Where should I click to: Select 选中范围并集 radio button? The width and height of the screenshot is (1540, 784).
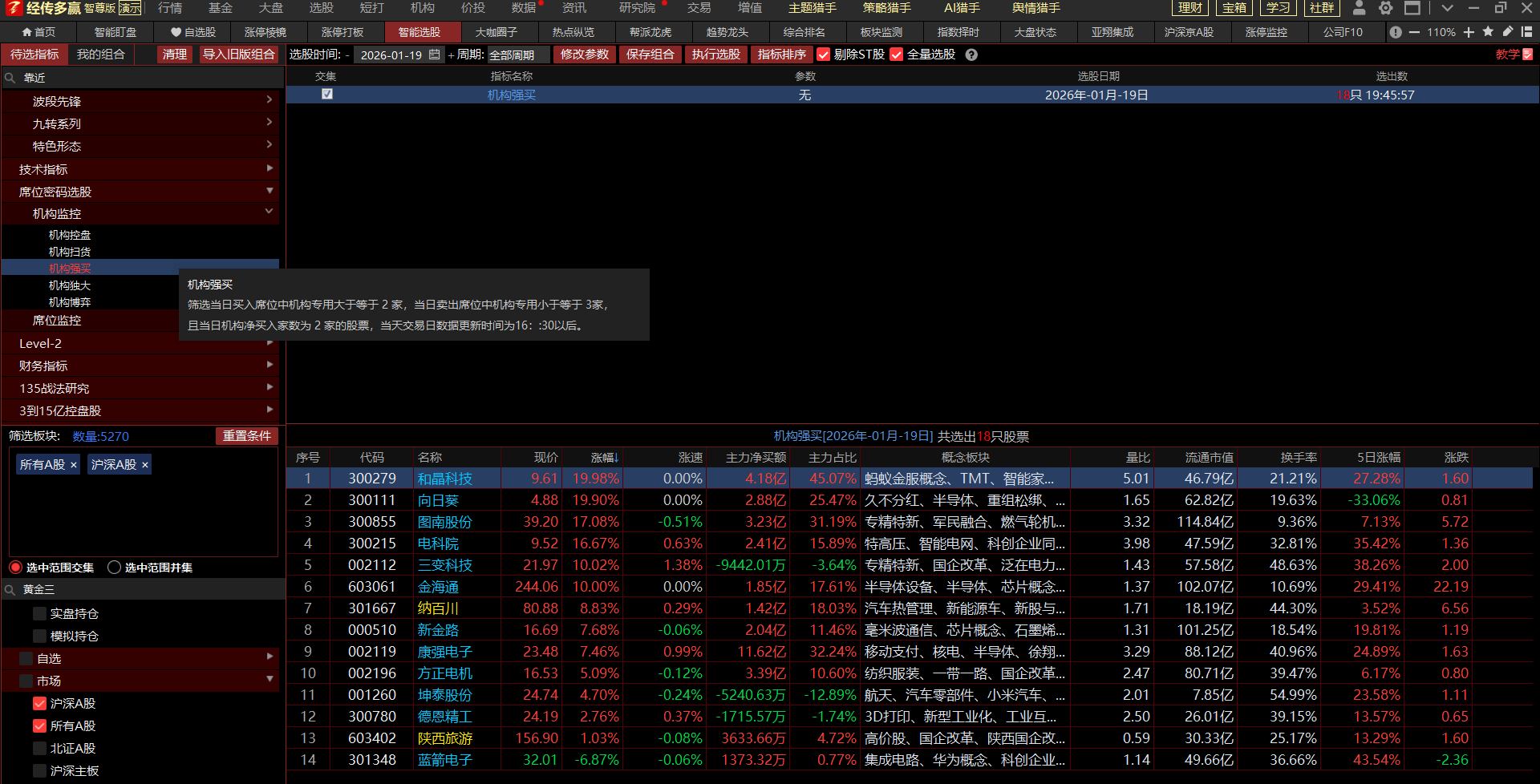click(114, 568)
